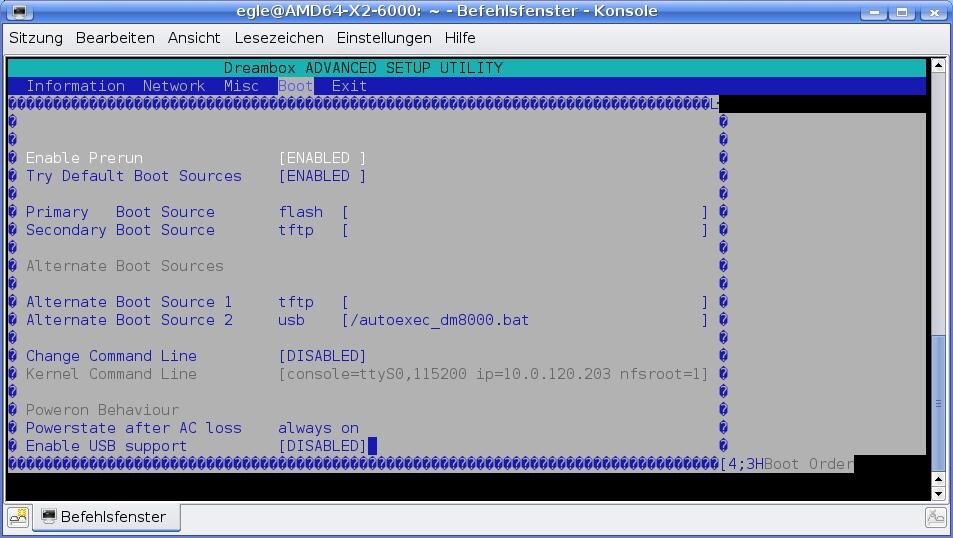Click the new session icon at bottom left
Image resolution: width=953 pixels, height=538 pixels.
pyautogui.click(x=18, y=517)
